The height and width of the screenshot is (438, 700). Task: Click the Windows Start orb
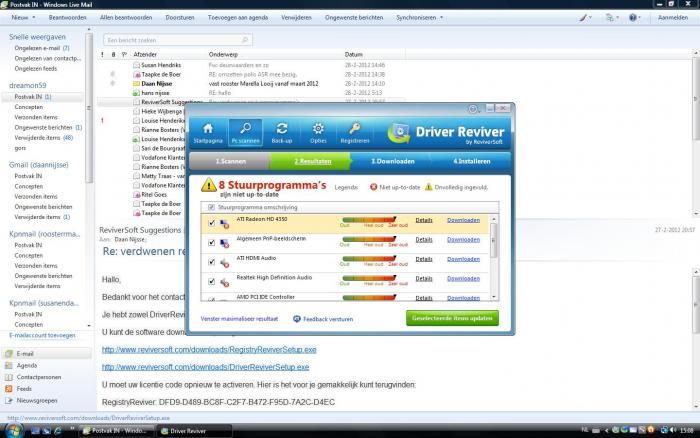click(13, 430)
